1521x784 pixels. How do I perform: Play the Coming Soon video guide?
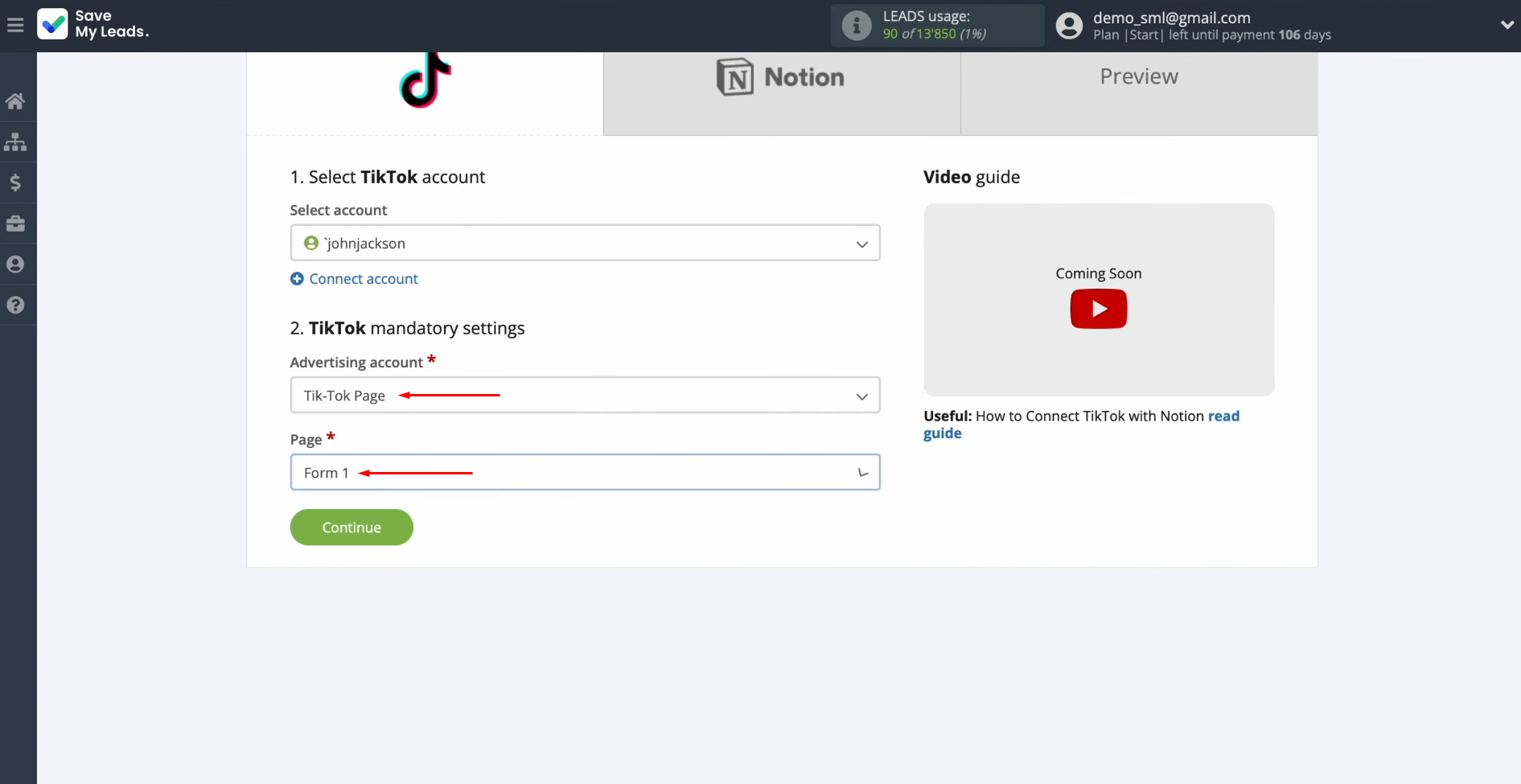coord(1099,309)
